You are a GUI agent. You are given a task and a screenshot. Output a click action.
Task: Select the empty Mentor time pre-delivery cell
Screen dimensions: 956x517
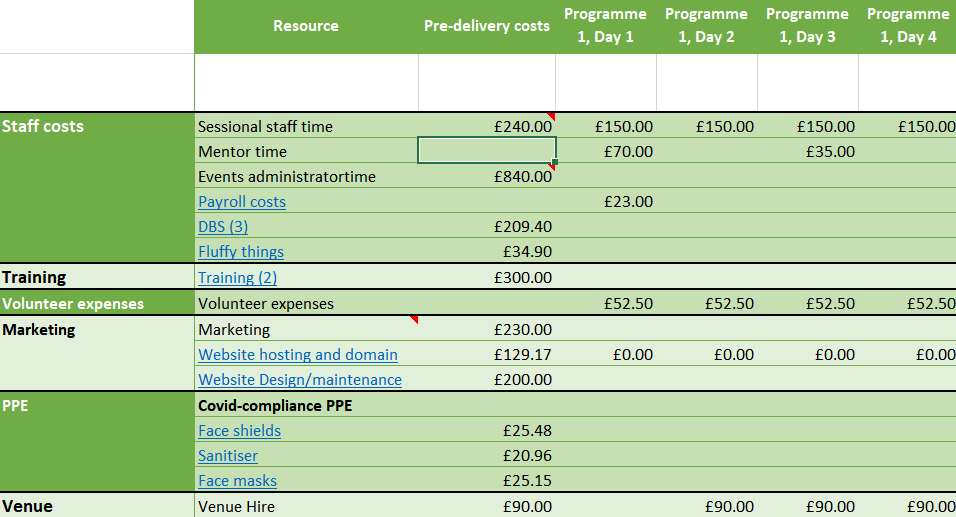click(x=486, y=151)
